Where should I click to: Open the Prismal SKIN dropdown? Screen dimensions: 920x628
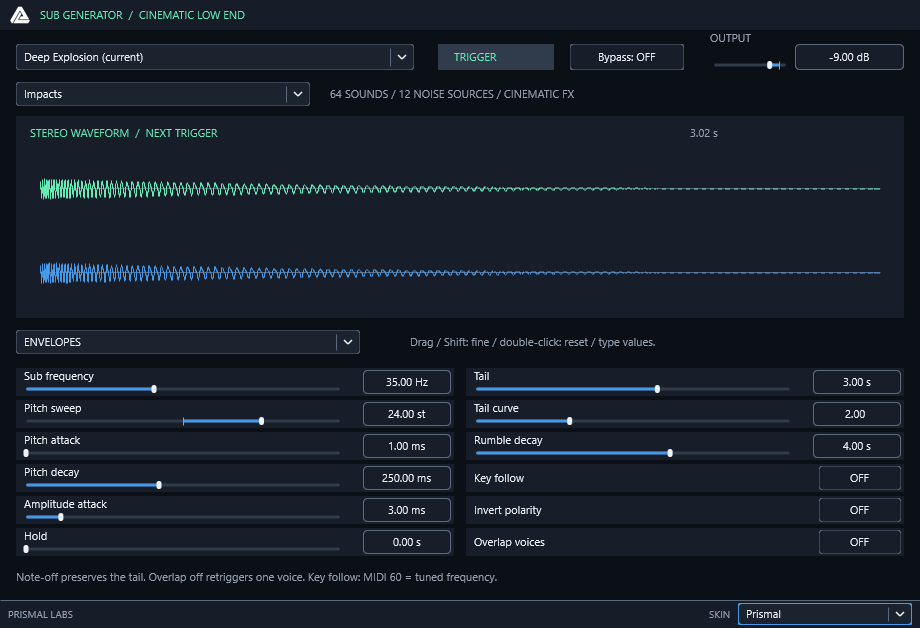click(824, 614)
